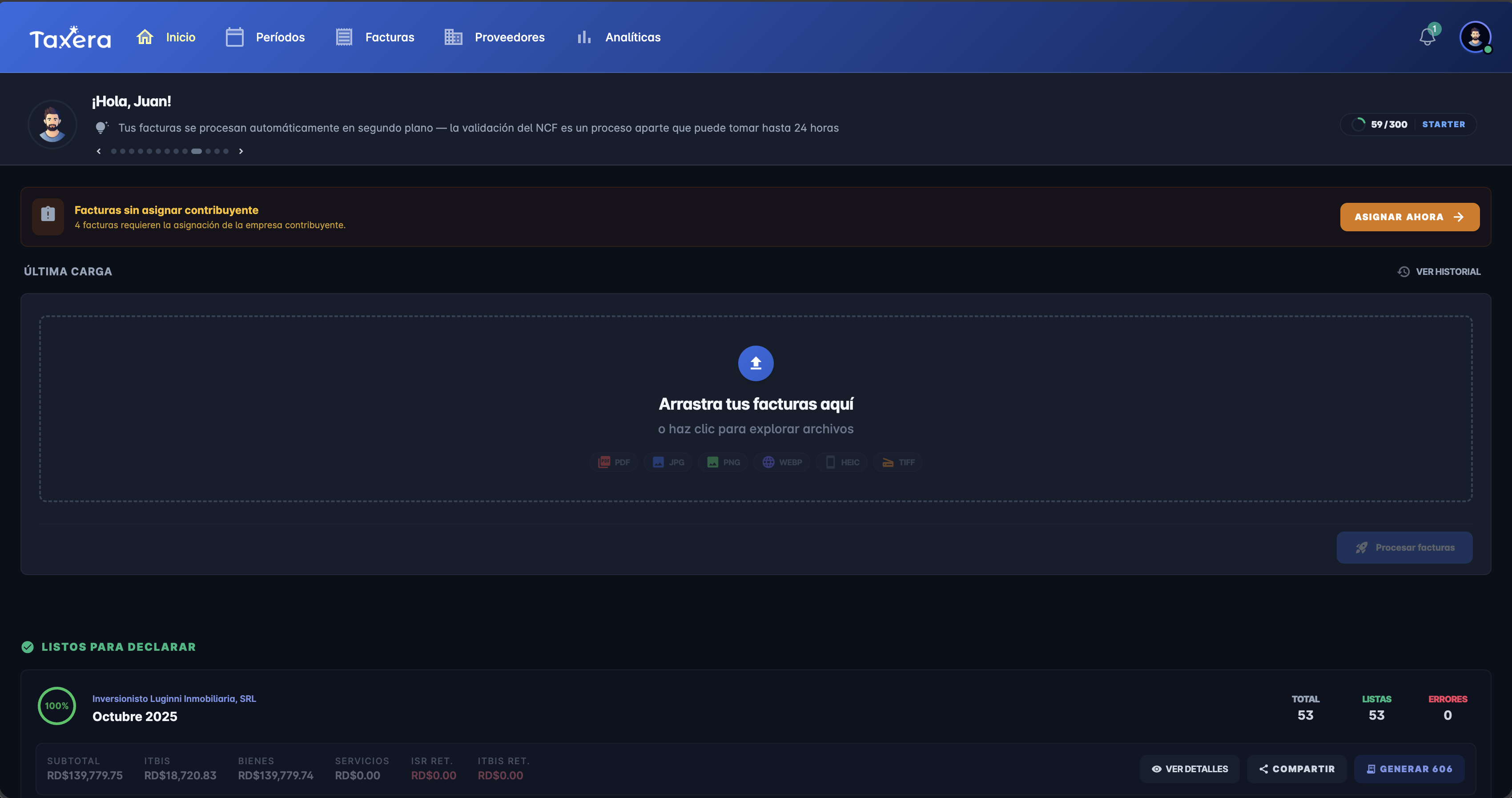This screenshot has height=798, width=1512.
Task: Click Juan's greeting avatar
Action: (52, 124)
